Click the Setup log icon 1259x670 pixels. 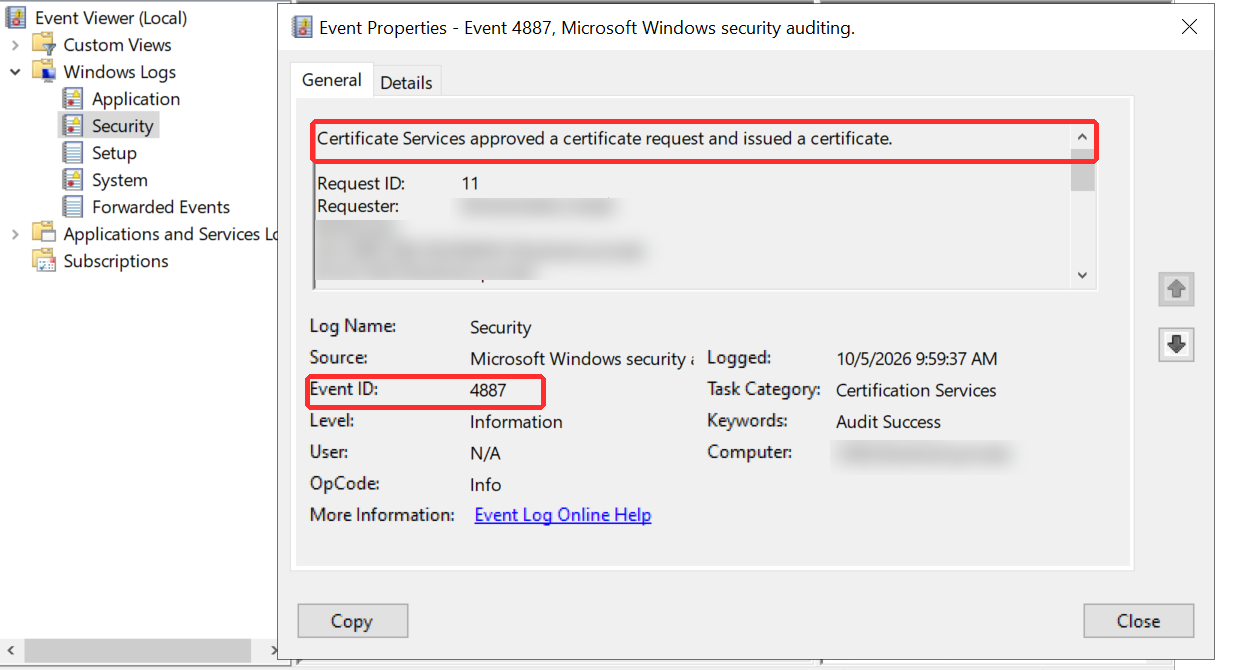coord(73,152)
